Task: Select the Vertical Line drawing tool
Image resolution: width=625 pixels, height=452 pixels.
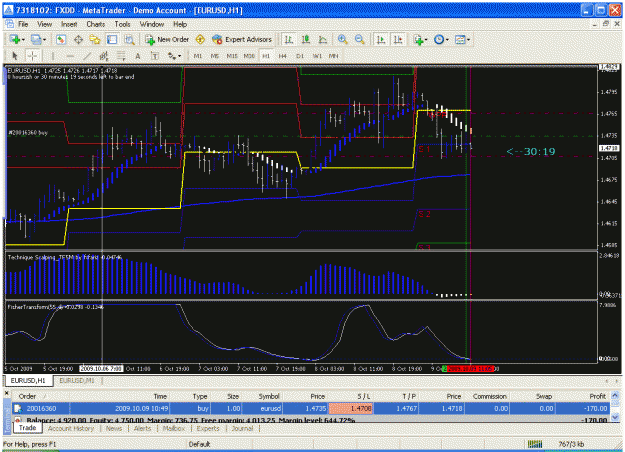Action: click(x=53, y=56)
